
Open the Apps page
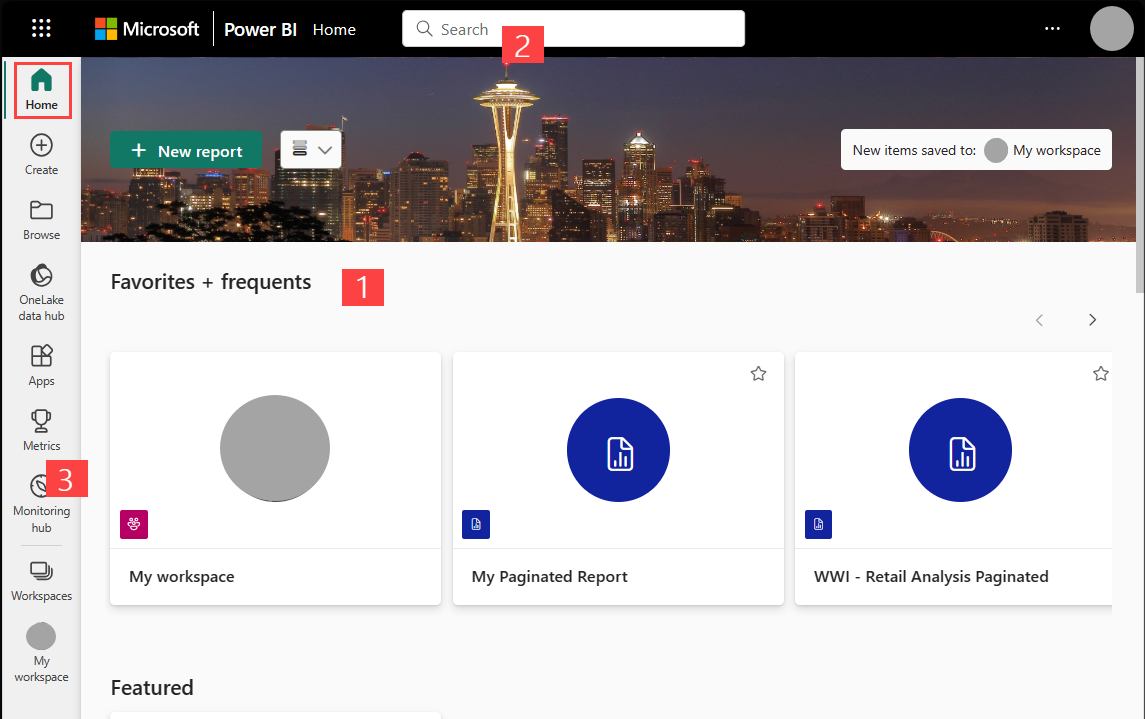(x=42, y=365)
